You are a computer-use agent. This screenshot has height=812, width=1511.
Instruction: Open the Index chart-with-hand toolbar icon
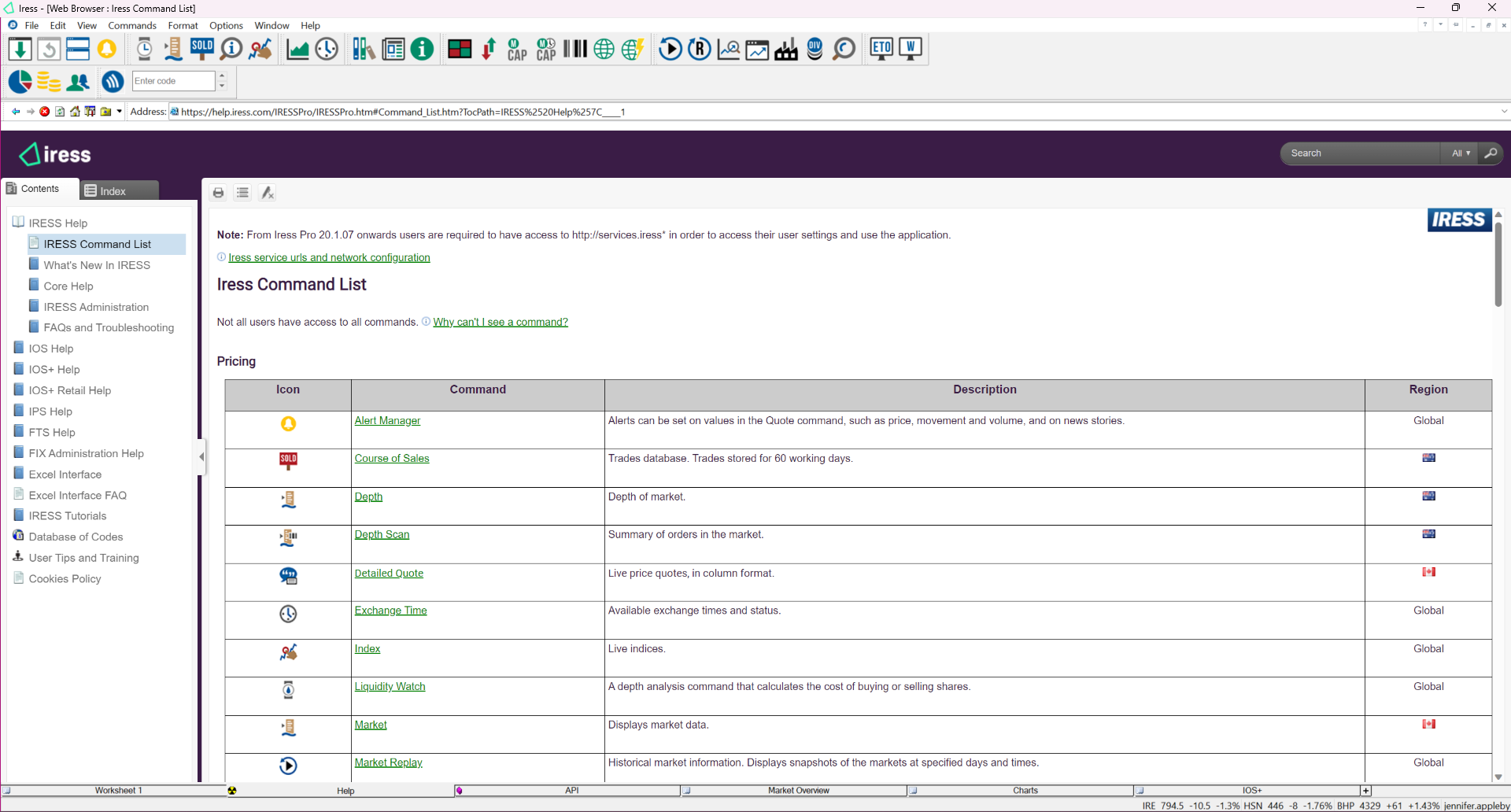(260, 49)
